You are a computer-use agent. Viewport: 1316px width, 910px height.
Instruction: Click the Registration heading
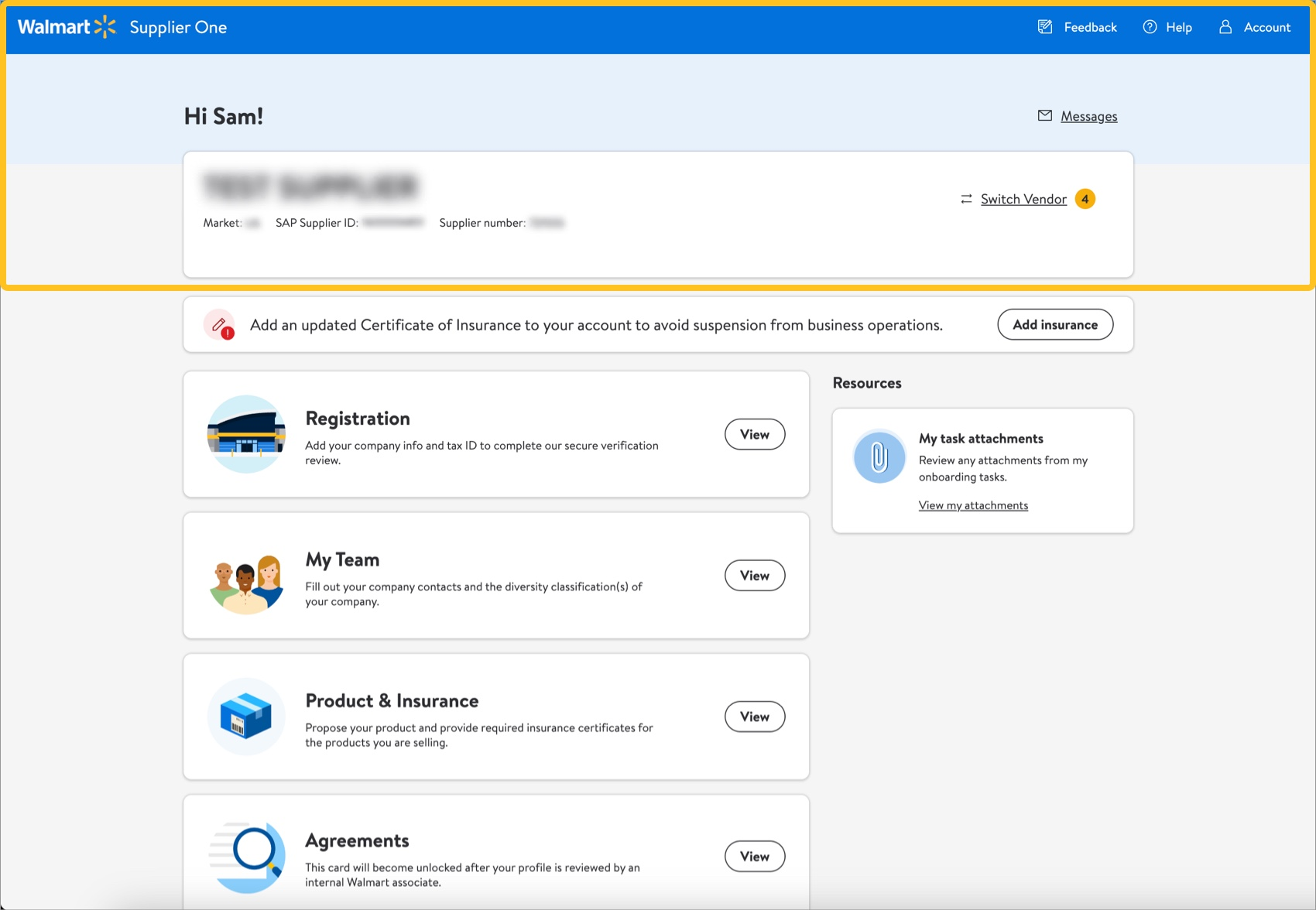coord(358,419)
